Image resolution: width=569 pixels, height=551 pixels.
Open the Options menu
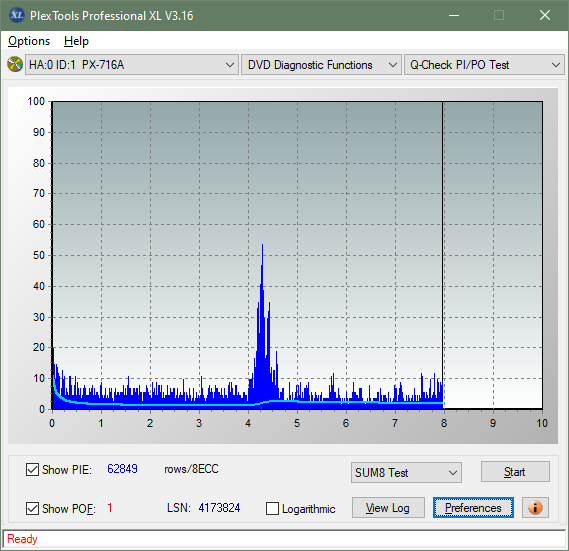[x=29, y=41]
